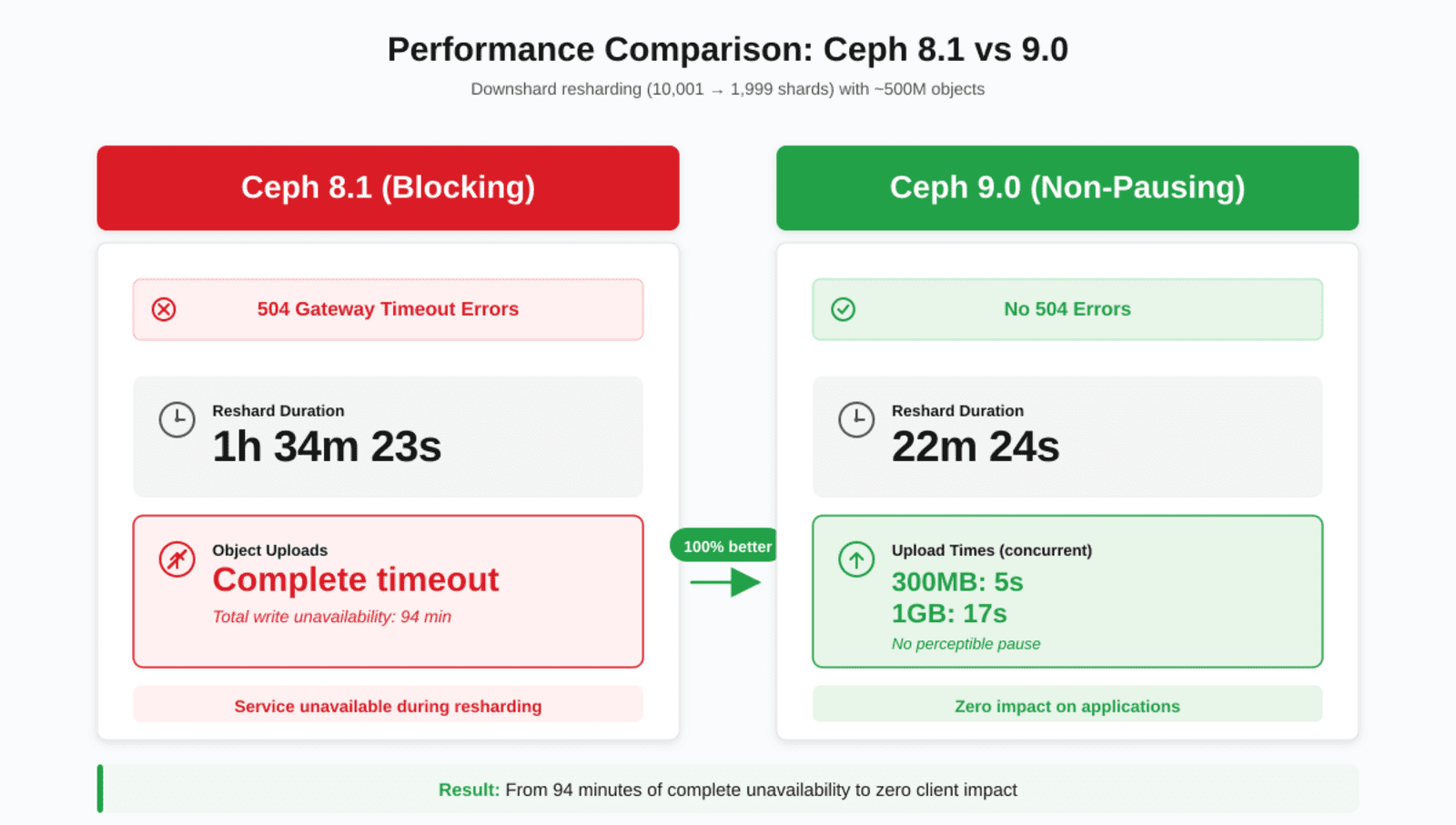The image size is (1456, 825).
Task: Click the 300MB: 5s upload time
Action: [x=957, y=582]
